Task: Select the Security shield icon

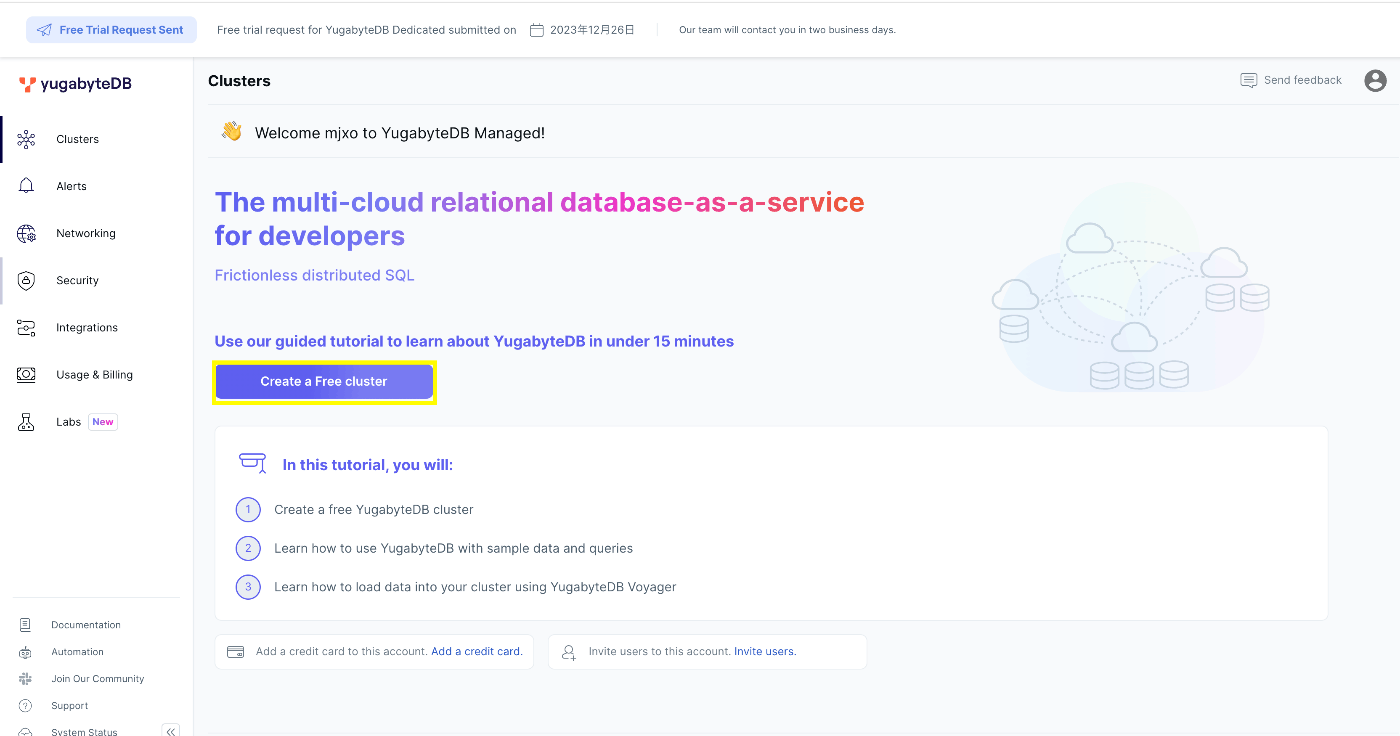Action: point(26,280)
